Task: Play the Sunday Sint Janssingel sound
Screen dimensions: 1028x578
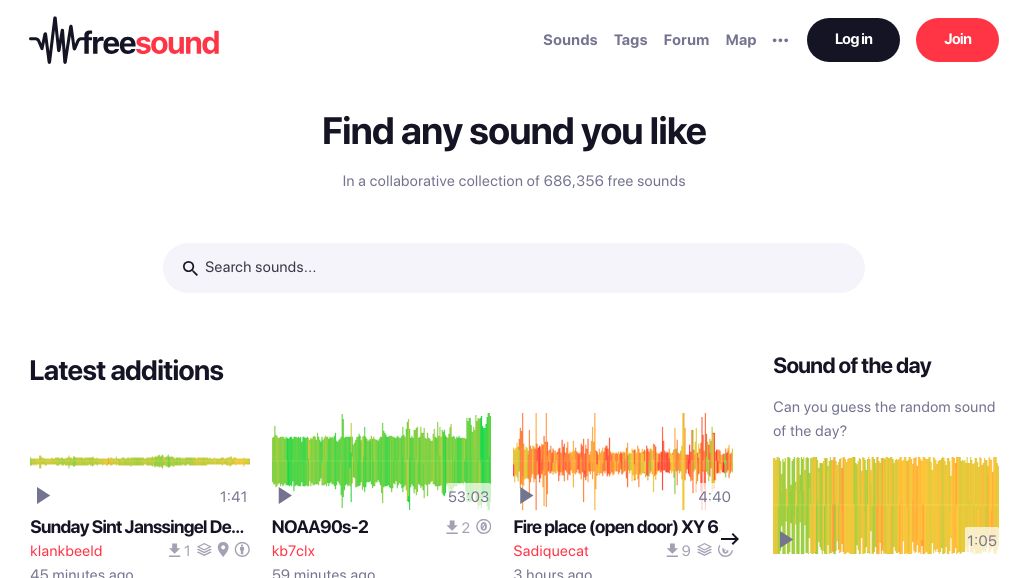Action: tap(43, 495)
